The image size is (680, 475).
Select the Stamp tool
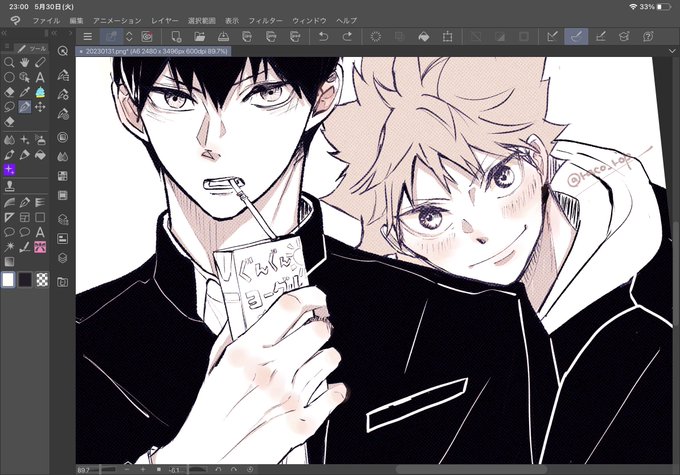pos(9,187)
